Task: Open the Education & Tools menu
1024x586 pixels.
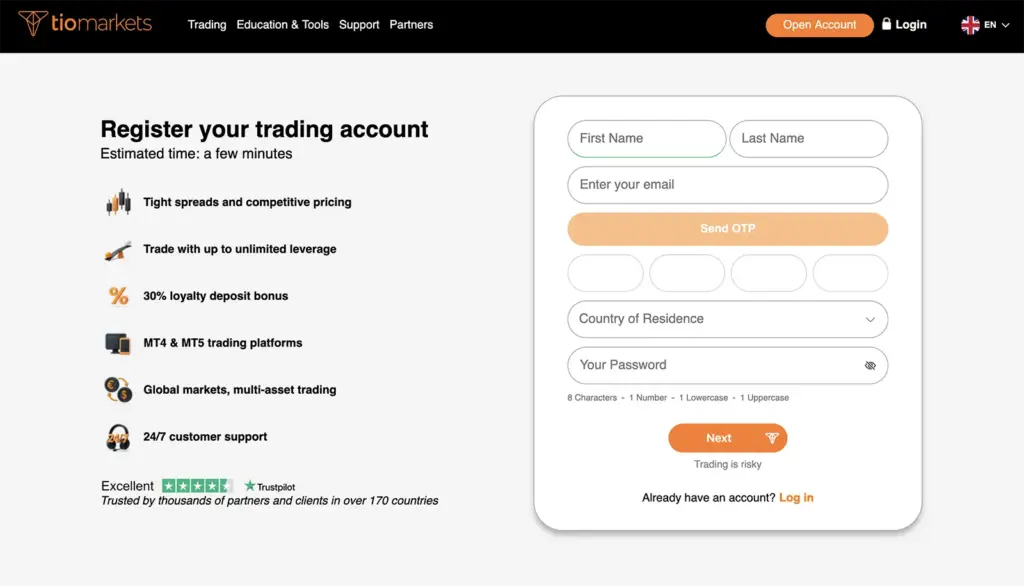Action: click(283, 24)
